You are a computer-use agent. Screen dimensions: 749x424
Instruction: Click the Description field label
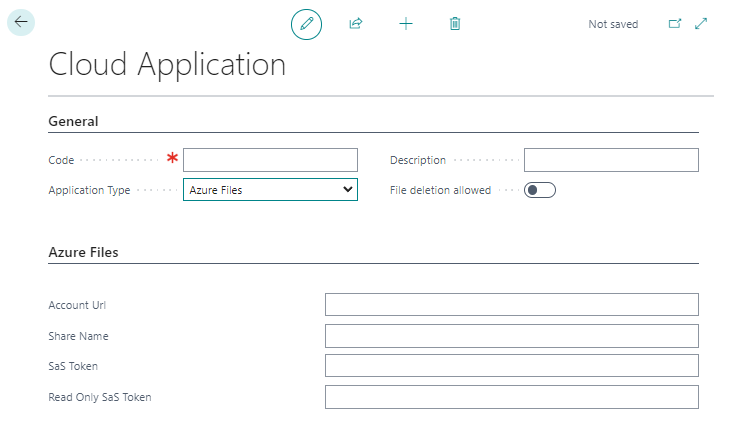pyautogui.click(x=418, y=160)
